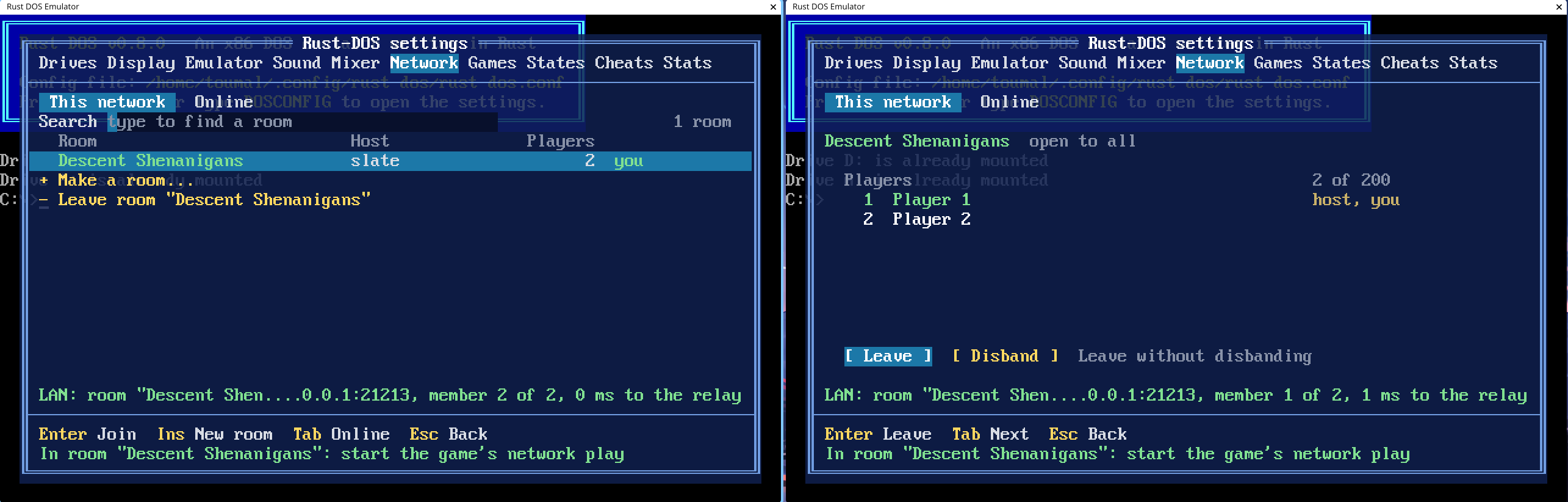Click 'Esc Back' hint in right window
Viewport: 1568px width, 502px height.
(x=1088, y=434)
